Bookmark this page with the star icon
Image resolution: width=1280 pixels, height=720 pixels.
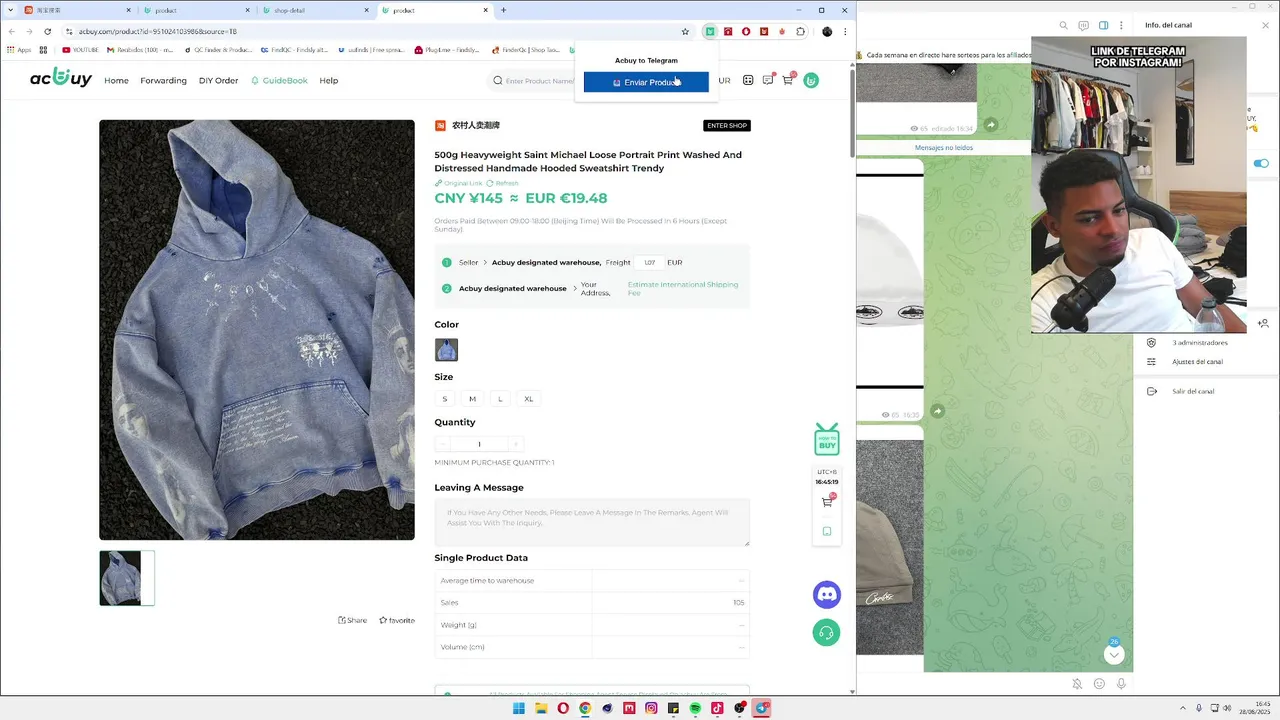(x=685, y=32)
